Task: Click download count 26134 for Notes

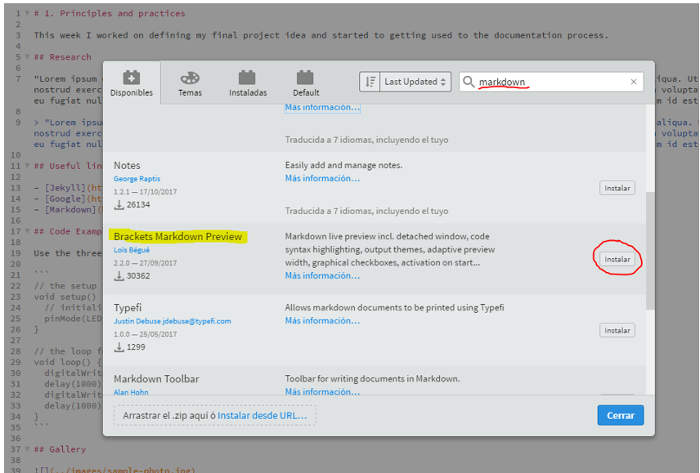Action: [x=138, y=205]
